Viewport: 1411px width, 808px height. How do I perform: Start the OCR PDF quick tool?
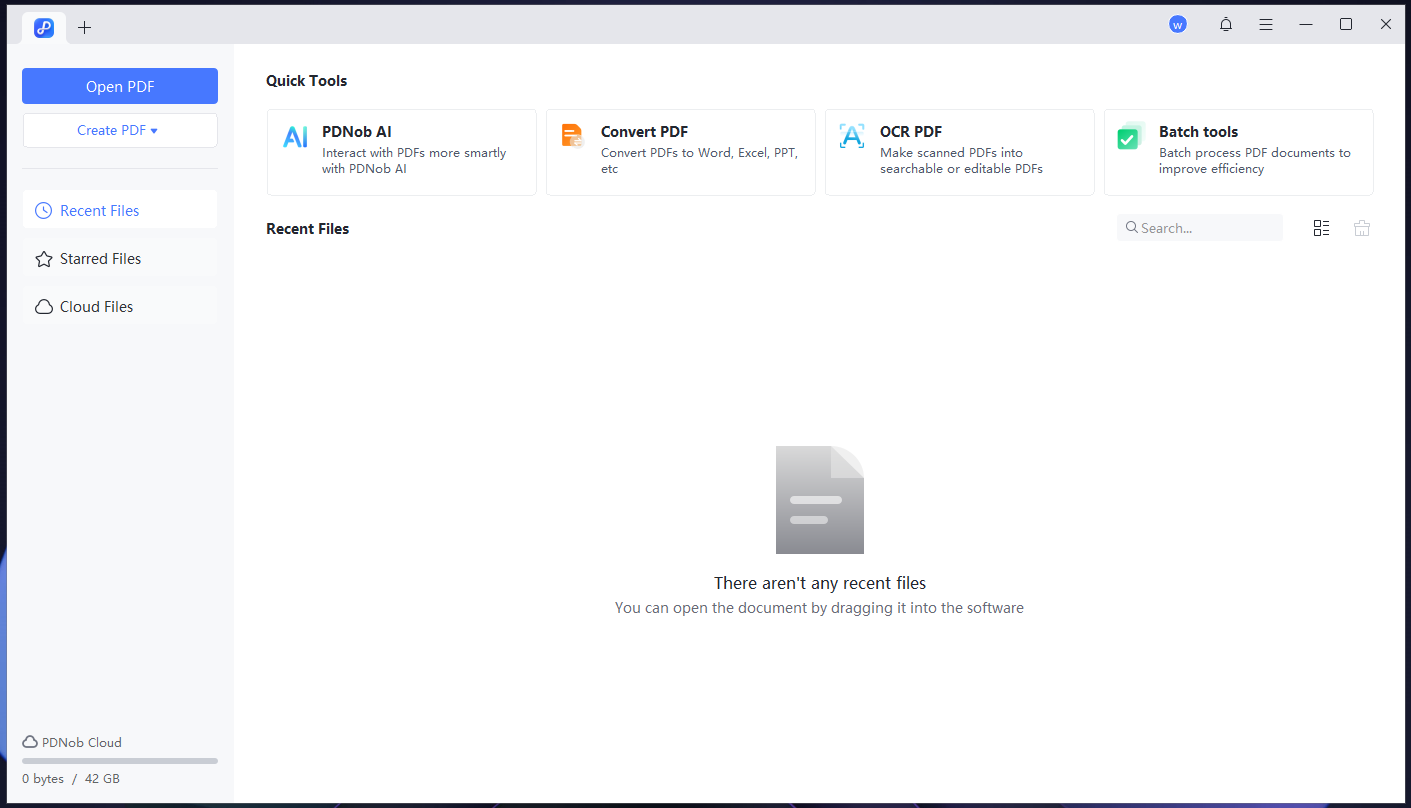tap(960, 152)
